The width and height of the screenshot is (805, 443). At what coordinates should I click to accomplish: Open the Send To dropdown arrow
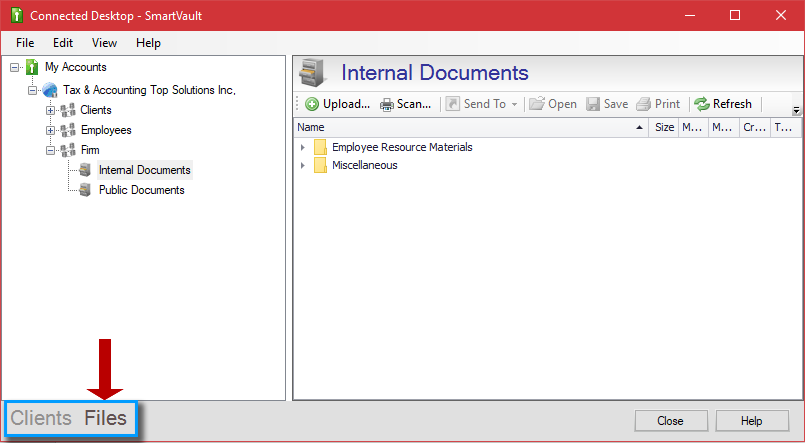coord(514,104)
